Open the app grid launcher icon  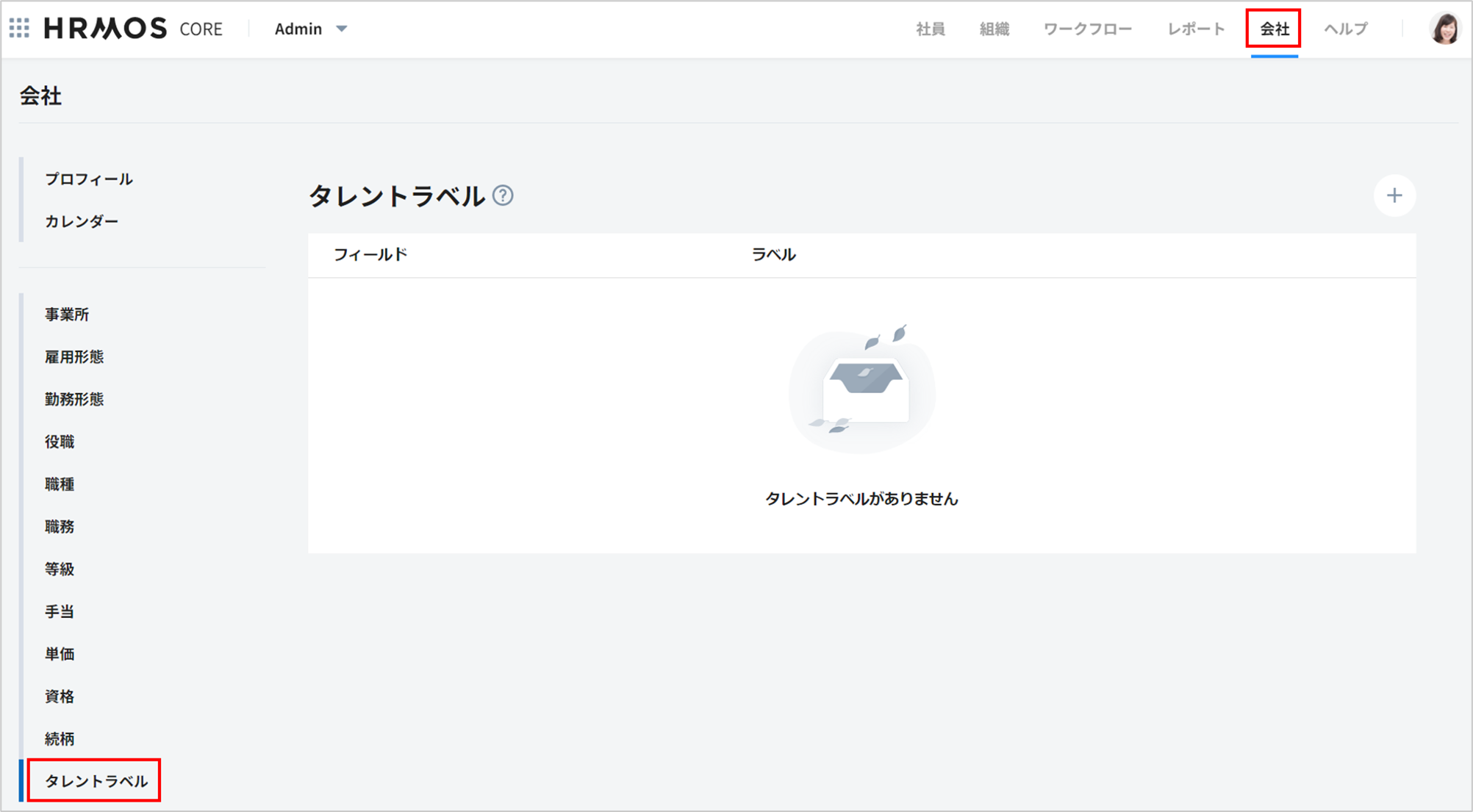pyautogui.click(x=20, y=29)
